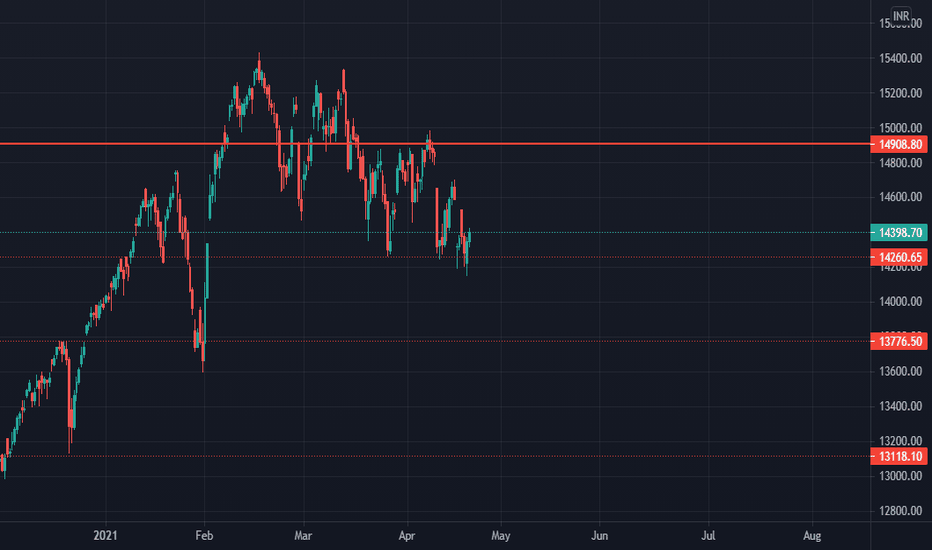This screenshot has width=932, height=550.
Task: Click the 13776.50 red price label
Action: tap(899, 341)
